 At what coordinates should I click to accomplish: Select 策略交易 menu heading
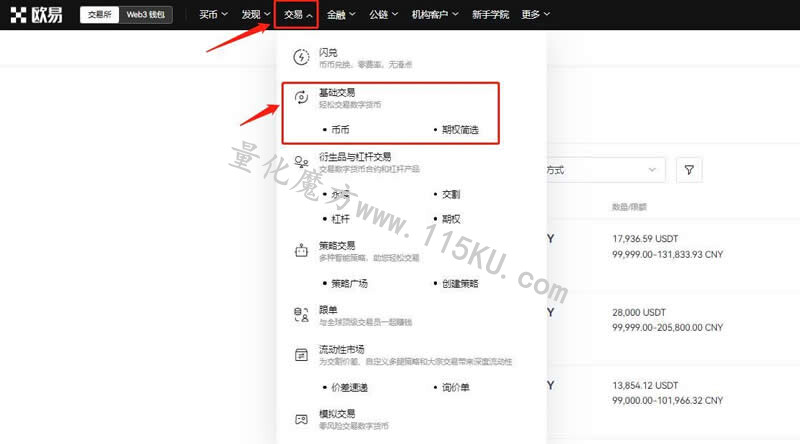(x=337, y=245)
